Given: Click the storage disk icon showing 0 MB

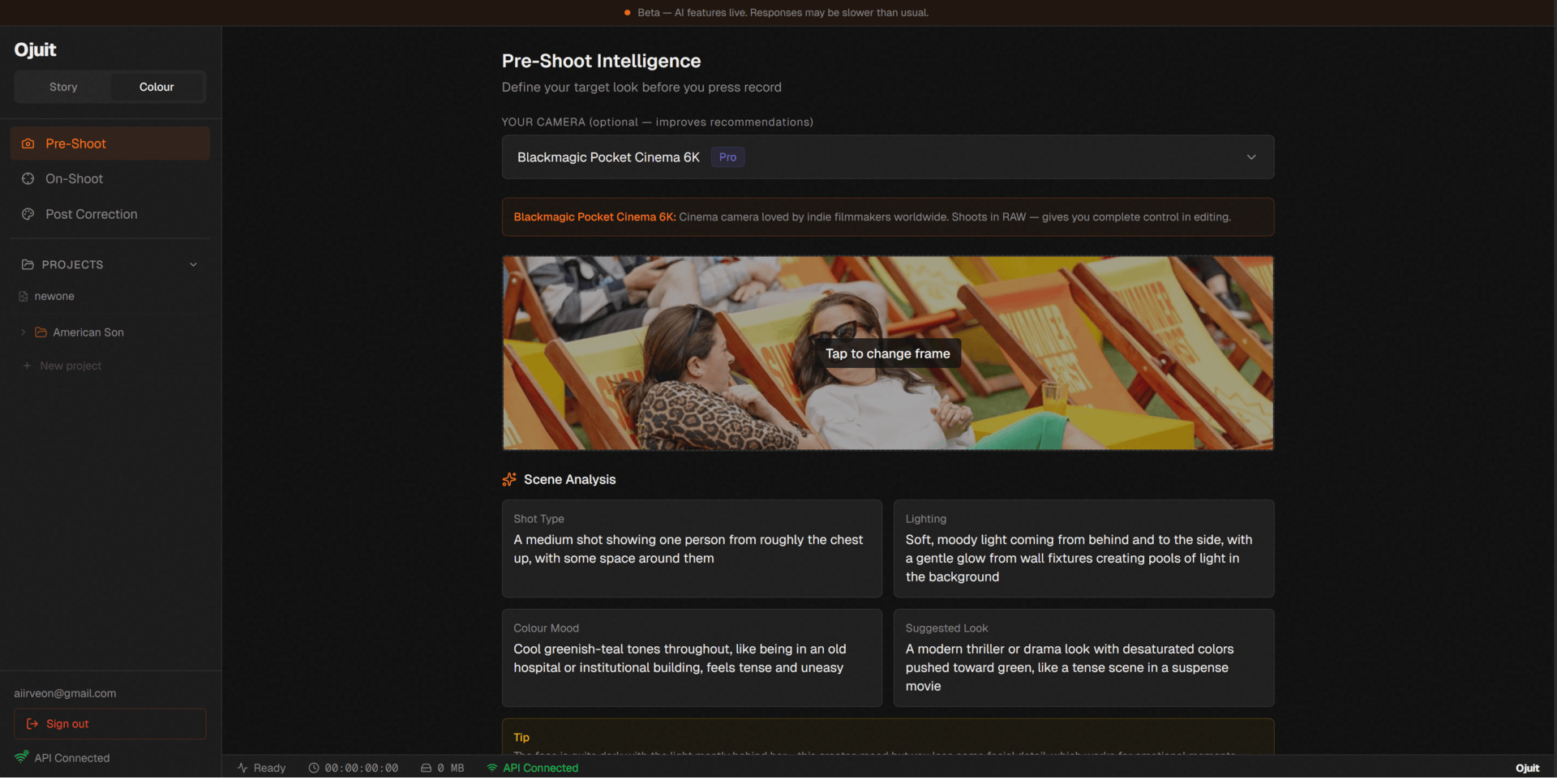Looking at the screenshot, I should click(426, 768).
